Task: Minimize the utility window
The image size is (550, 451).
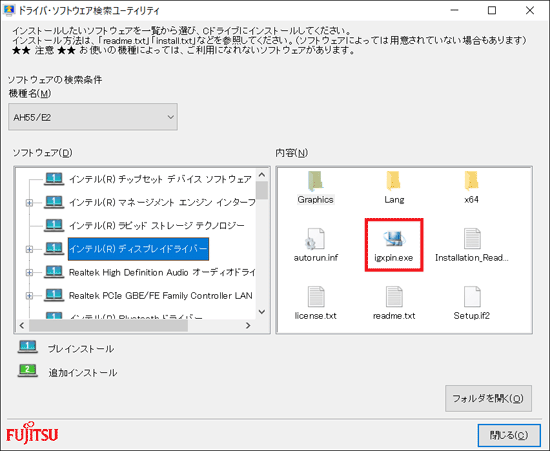Action: [x=455, y=10]
